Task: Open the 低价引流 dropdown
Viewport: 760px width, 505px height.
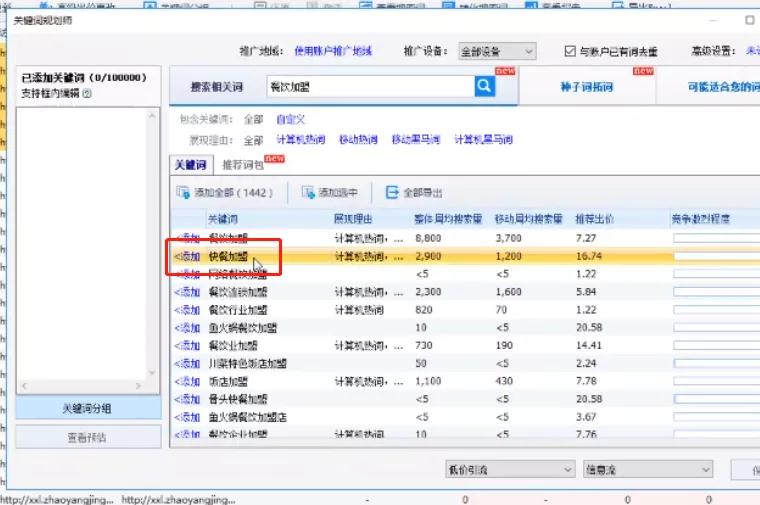Action: (510, 469)
